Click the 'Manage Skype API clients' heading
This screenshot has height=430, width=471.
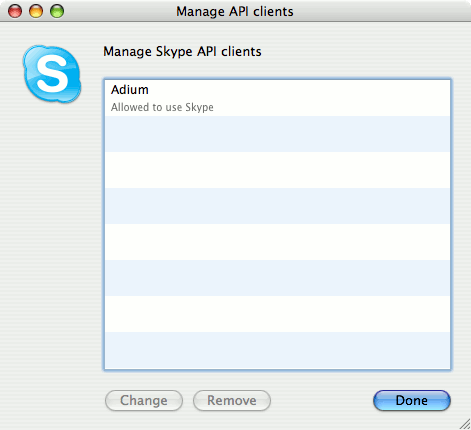[x=182, y=52]
